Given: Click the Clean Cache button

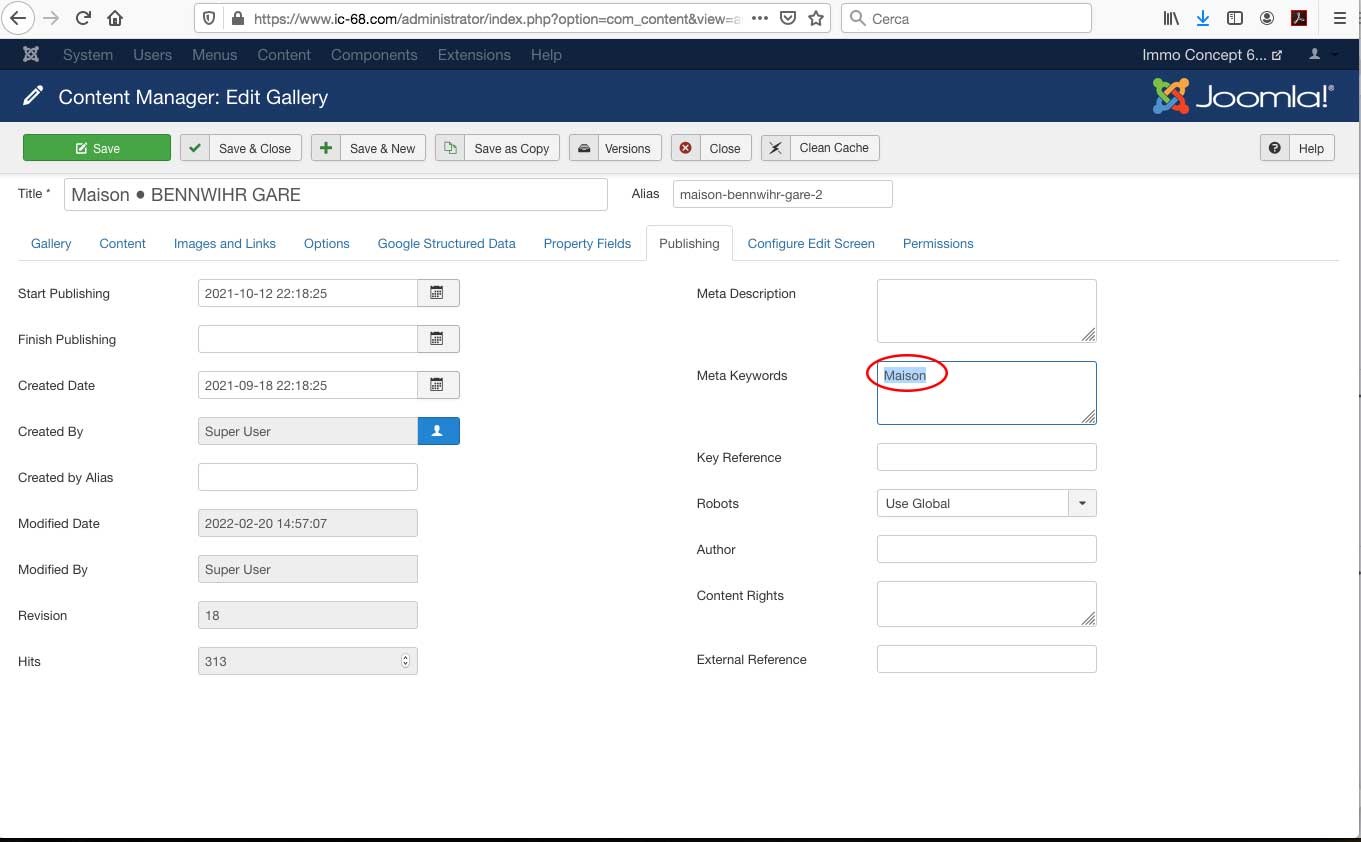Looking at the screenshot, I should (820, 148).
